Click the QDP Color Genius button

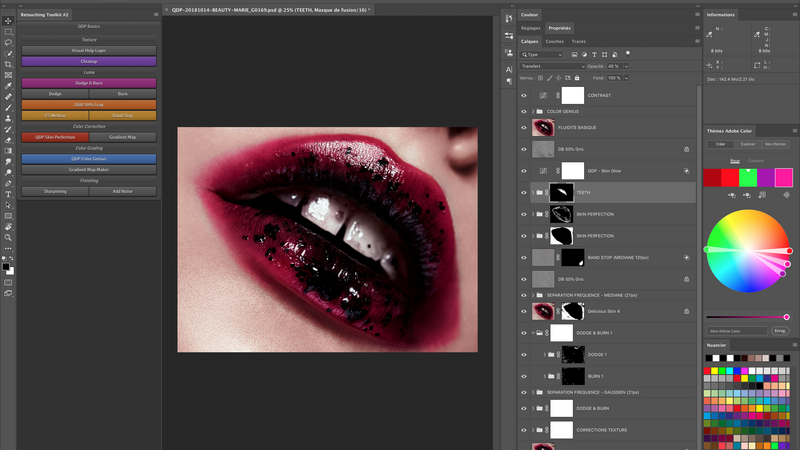click(89, 159)
